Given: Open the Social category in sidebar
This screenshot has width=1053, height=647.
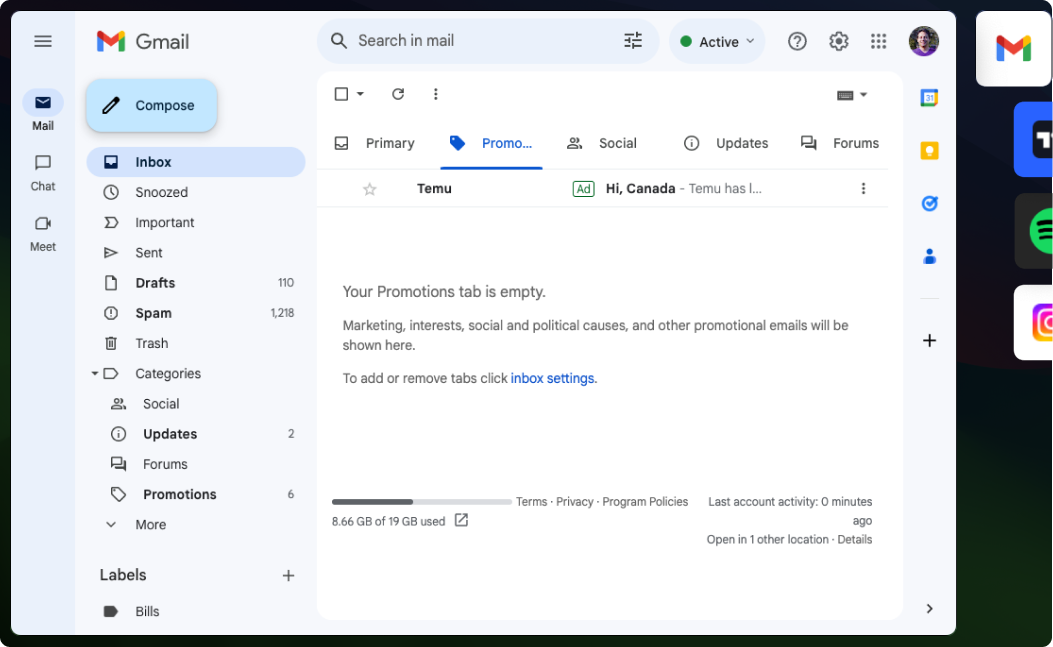Looking at the screenshot, I should pos(196,404).
